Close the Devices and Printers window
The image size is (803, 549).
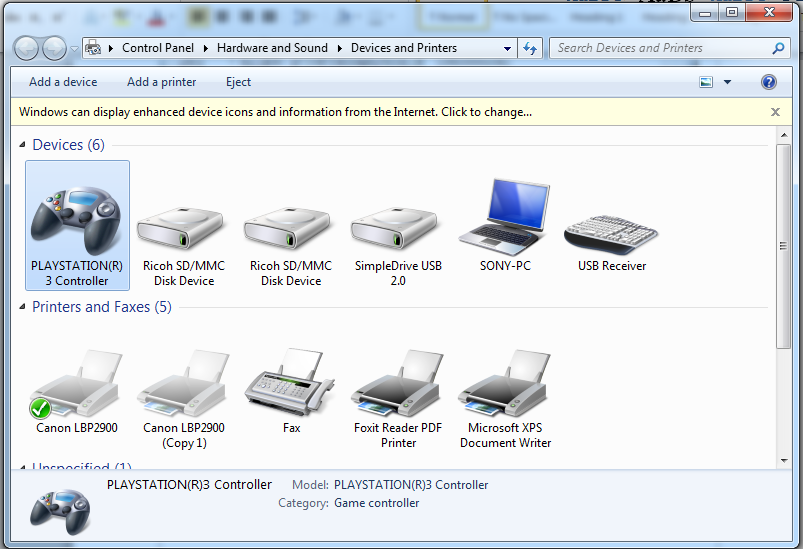pos(769,12)
